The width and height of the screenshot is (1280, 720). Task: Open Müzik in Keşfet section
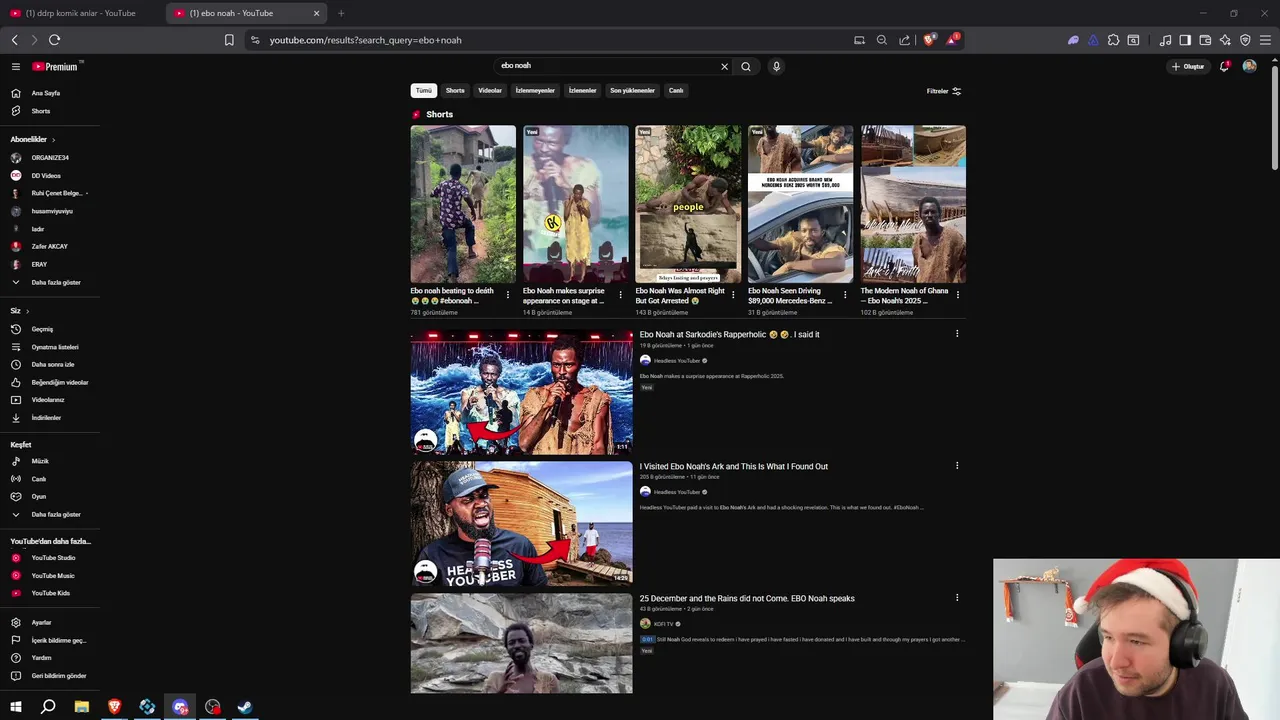coord(50,461)
